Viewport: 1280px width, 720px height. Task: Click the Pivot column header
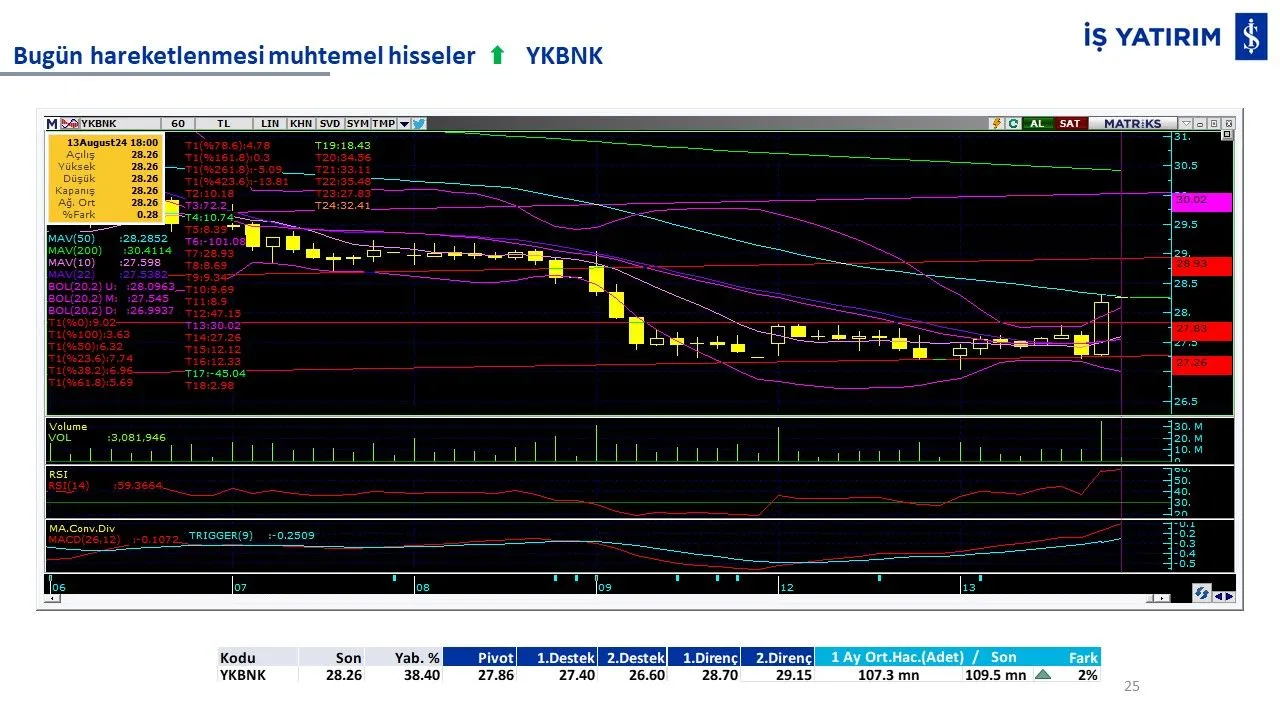coord(480,657)
